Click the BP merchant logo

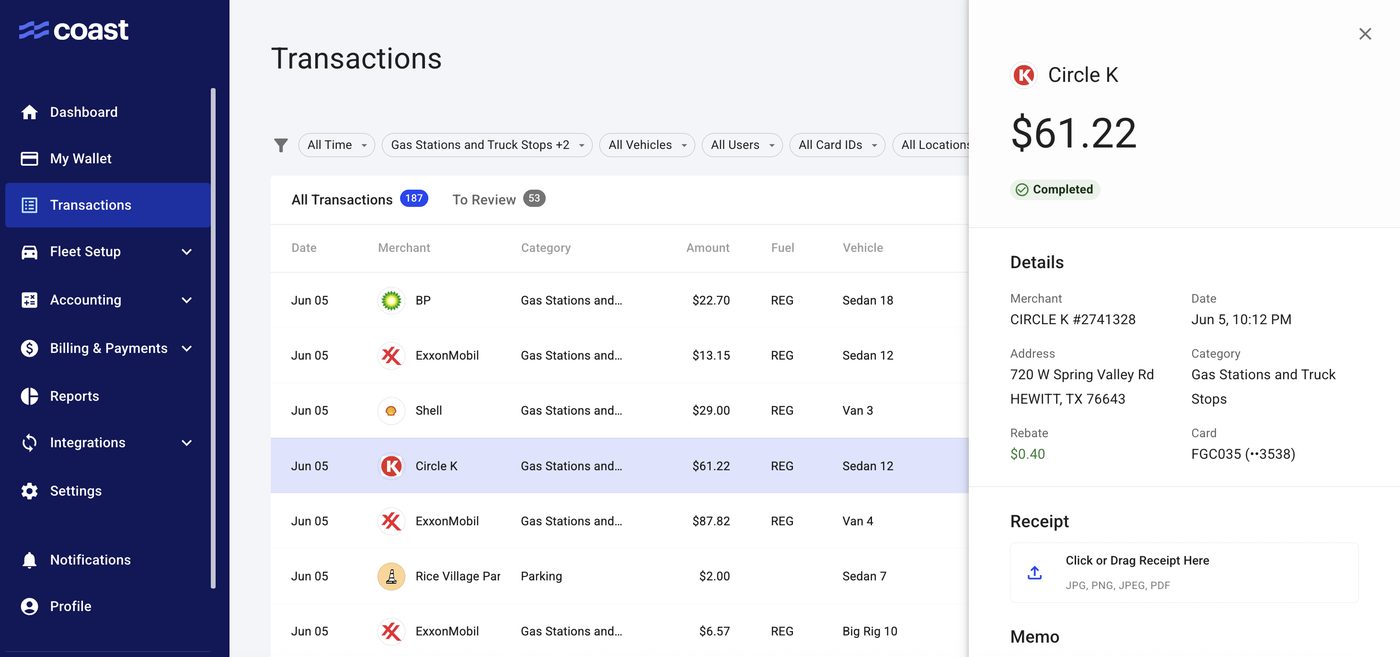[392, 300]
